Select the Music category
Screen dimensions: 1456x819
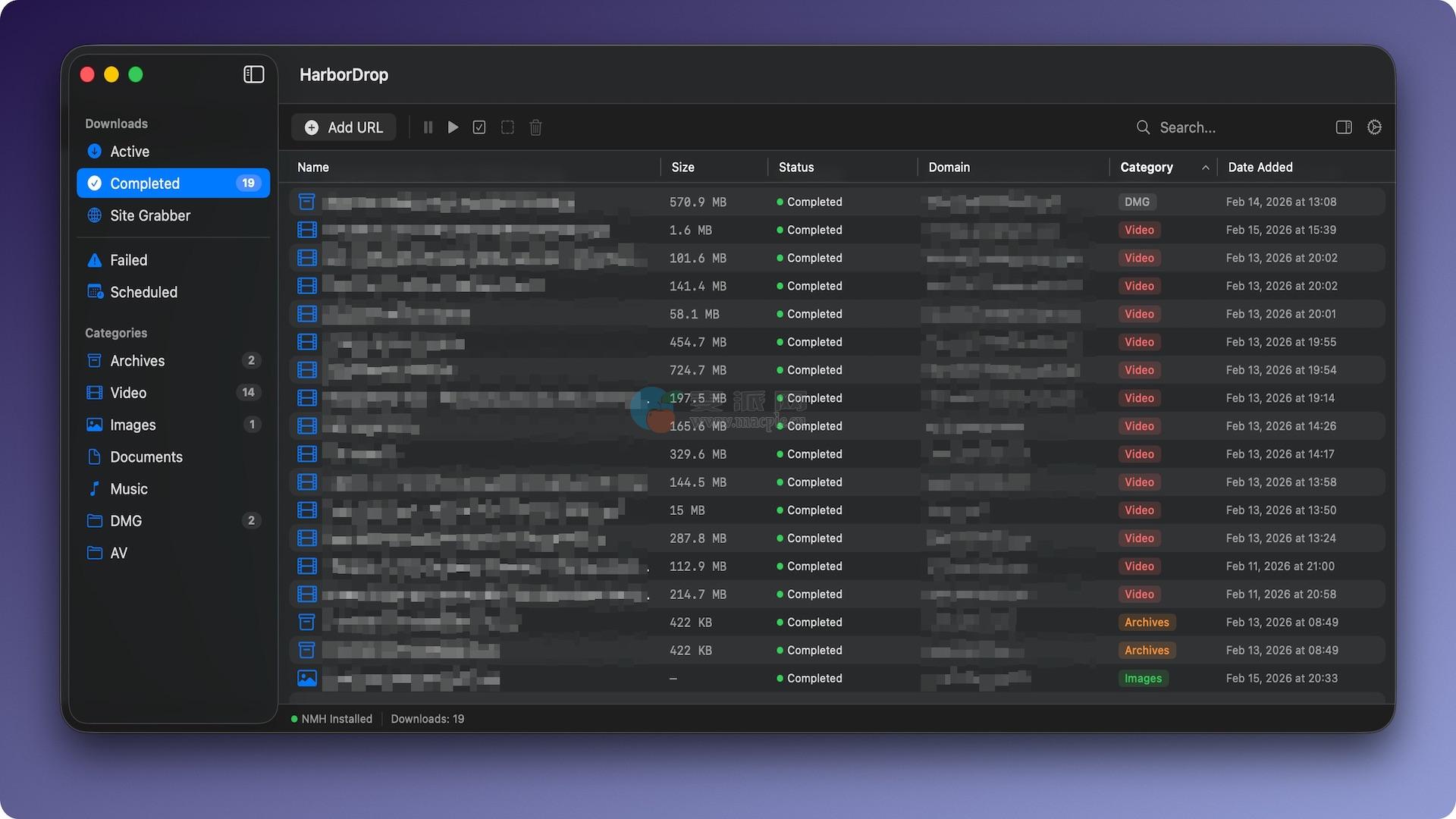click(x=129, y=489)
